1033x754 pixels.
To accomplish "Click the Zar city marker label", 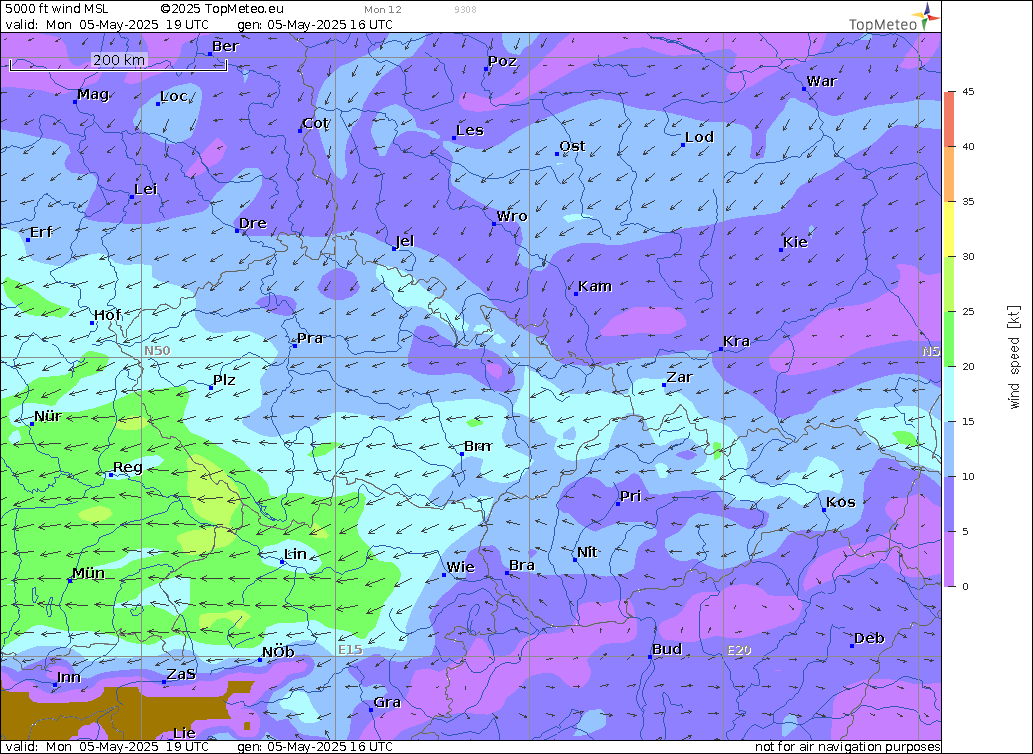I will (679, 377).
